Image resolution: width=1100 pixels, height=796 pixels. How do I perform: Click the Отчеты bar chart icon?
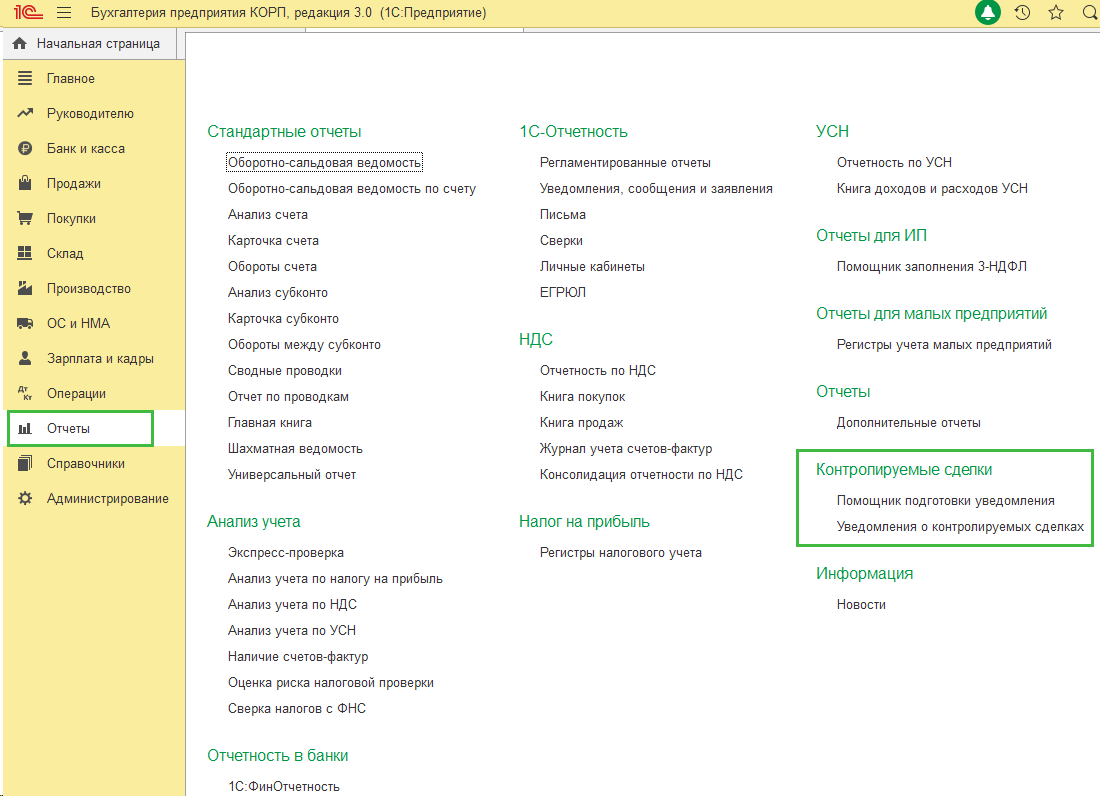coord(25,429)
